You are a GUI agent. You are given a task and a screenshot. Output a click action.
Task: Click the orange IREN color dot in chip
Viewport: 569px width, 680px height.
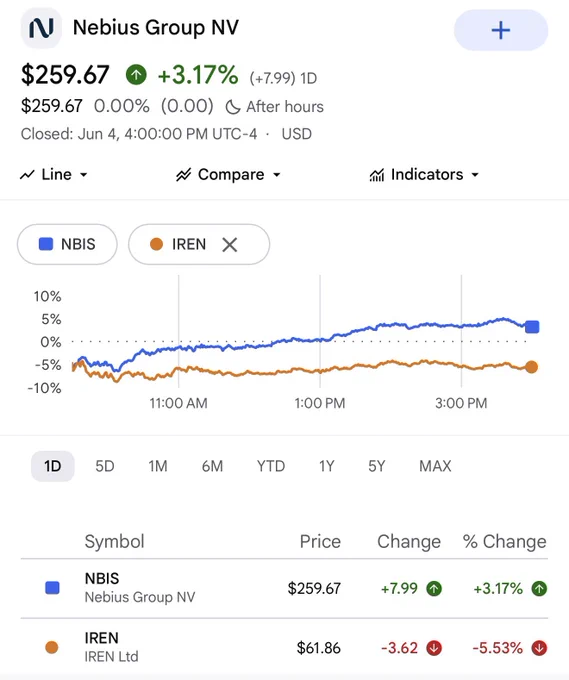156,244
